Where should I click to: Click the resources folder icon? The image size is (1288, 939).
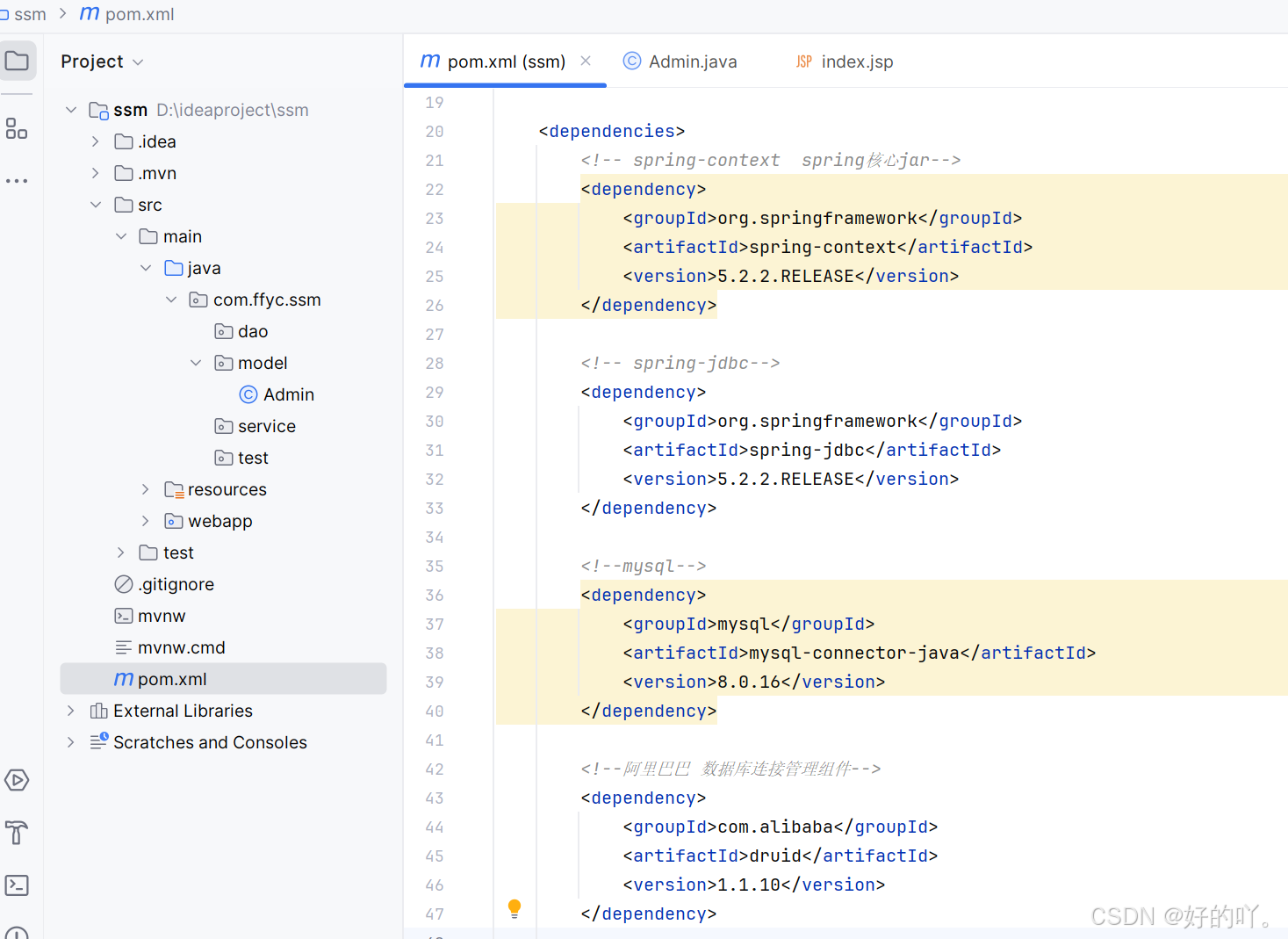coord(174,489)
